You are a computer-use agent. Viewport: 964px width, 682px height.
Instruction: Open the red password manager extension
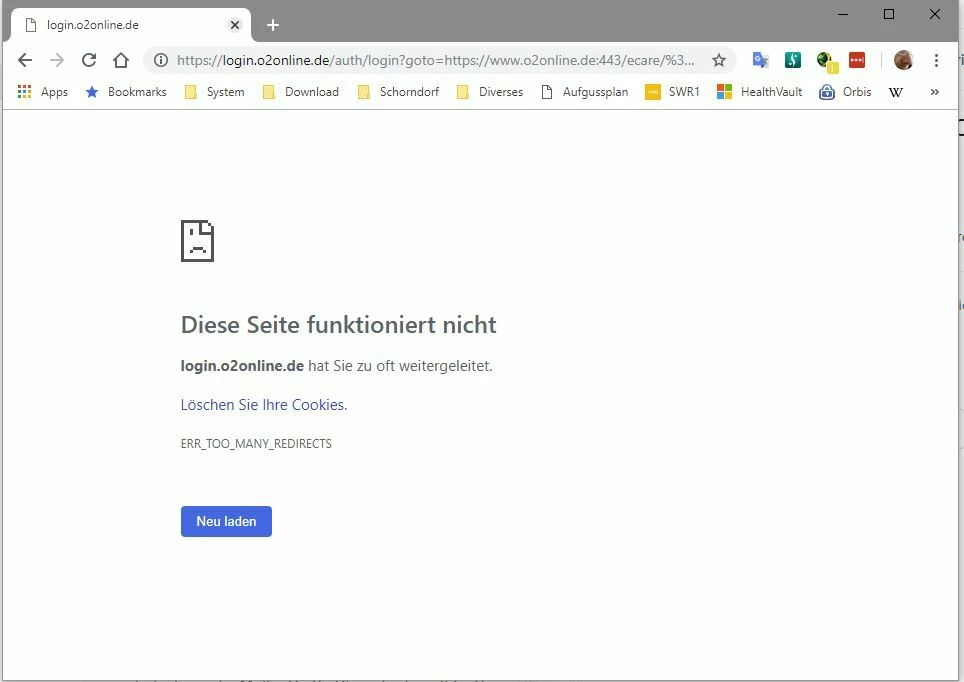point(856,60)
